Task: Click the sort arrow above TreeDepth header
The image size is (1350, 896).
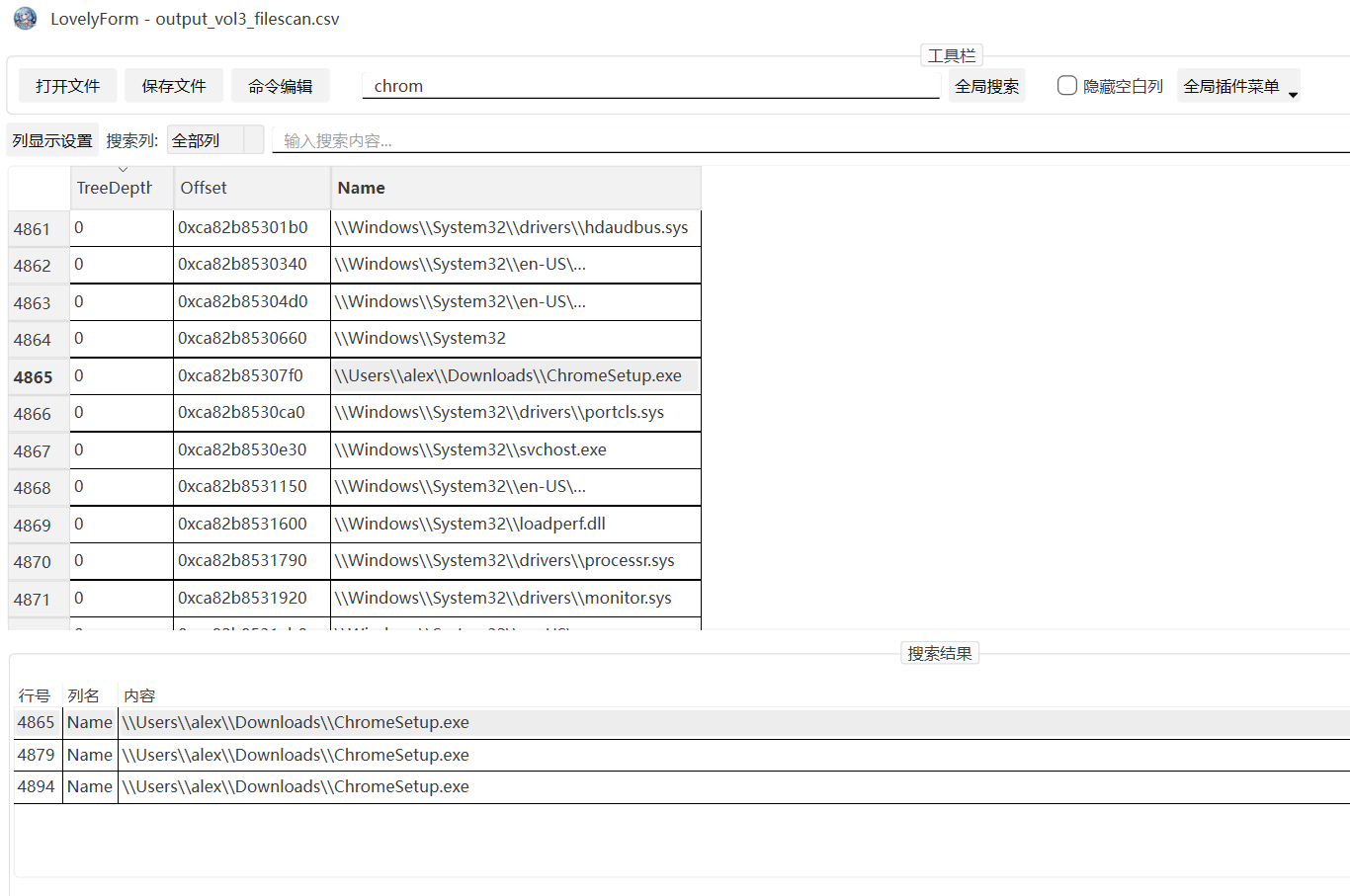Action: coord(123,170)
